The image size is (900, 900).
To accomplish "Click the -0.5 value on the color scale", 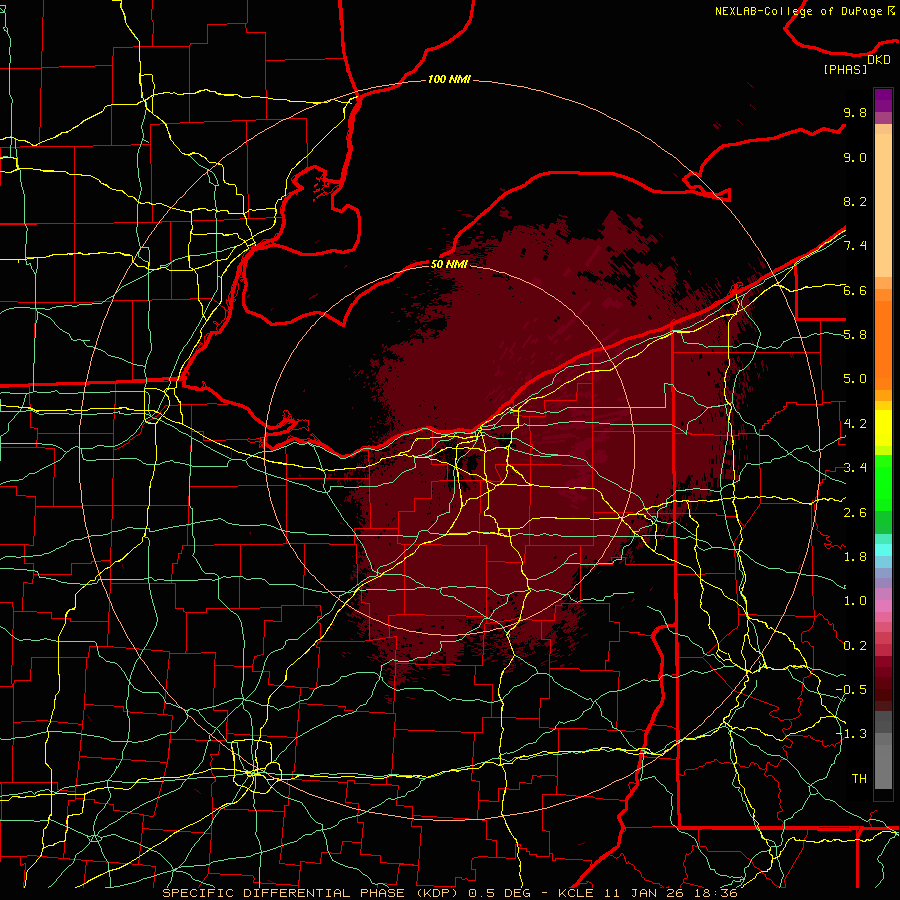I will [851, 690].
